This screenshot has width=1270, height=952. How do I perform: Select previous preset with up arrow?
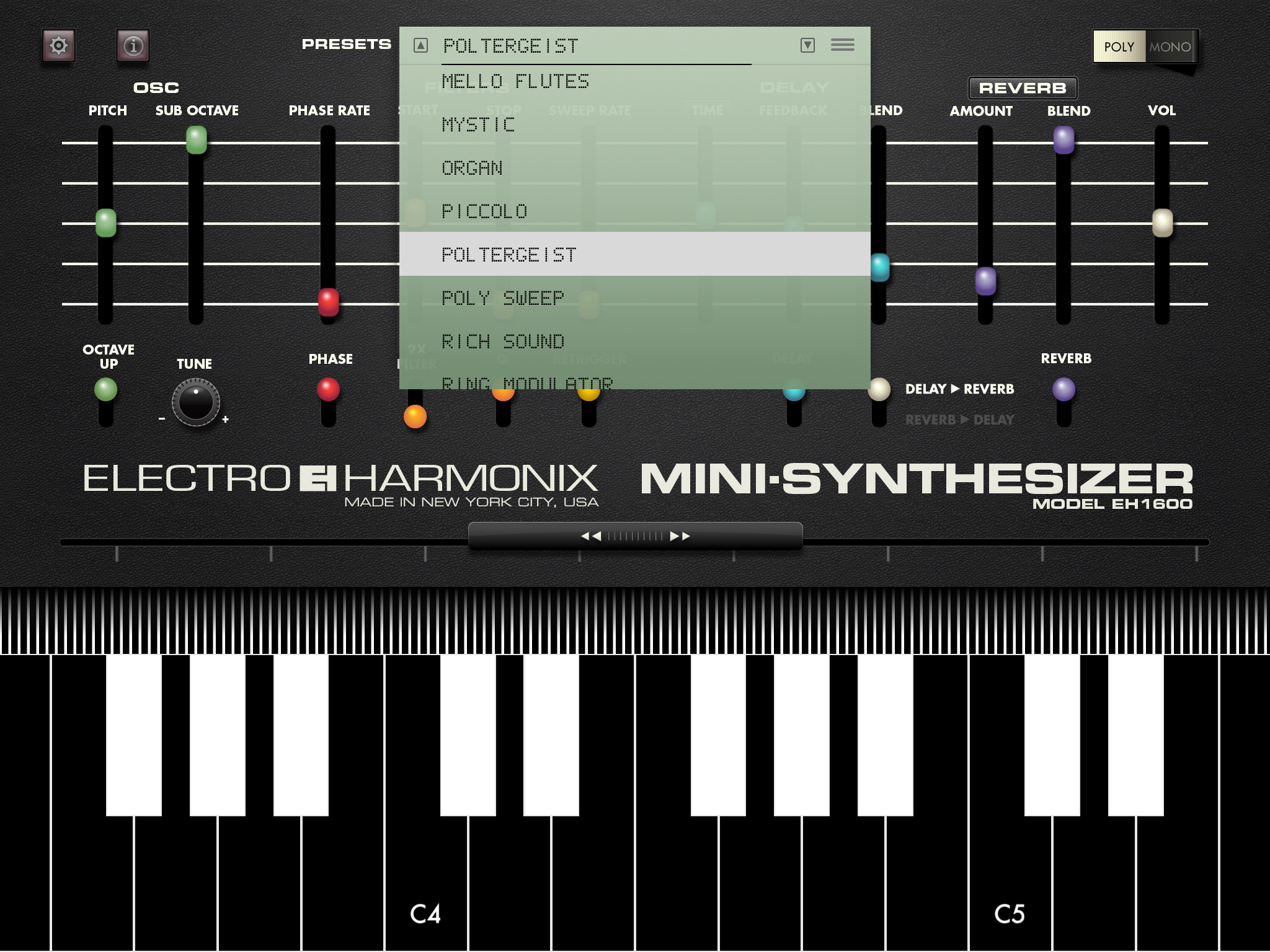pos(420,45)
